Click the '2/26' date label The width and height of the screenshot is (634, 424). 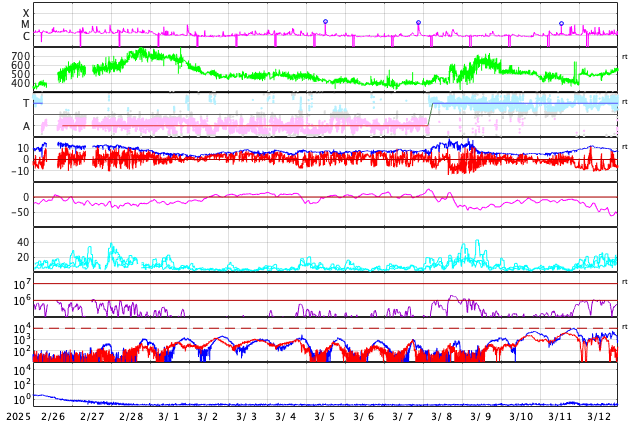(x=53, y=416)
